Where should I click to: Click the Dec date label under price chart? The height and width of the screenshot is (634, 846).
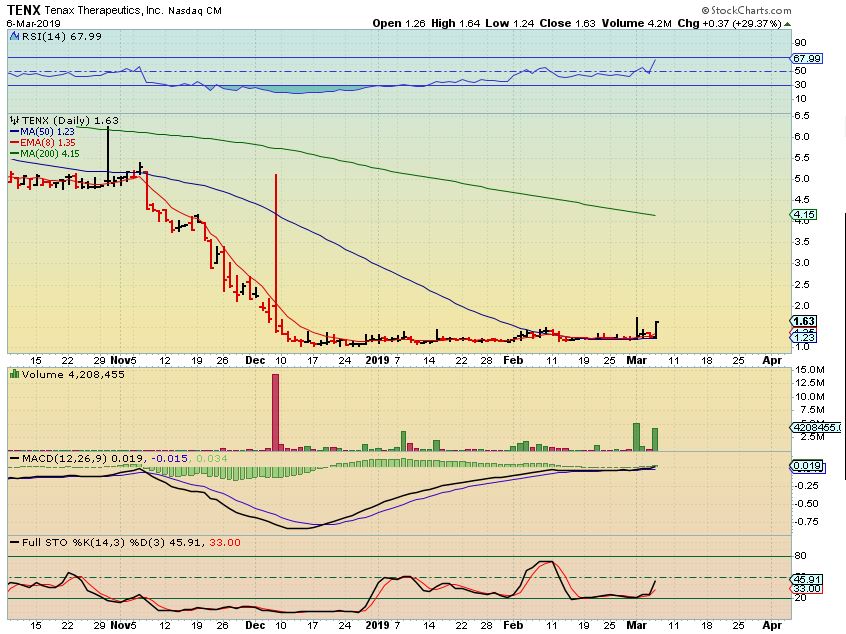point(255,360)
